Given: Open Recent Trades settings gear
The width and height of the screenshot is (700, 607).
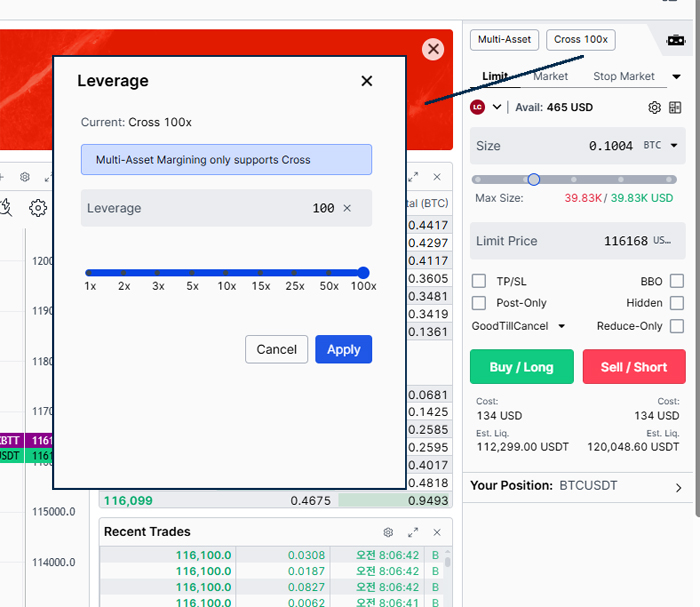Looking at the screenshot, I should coord(388,532).
